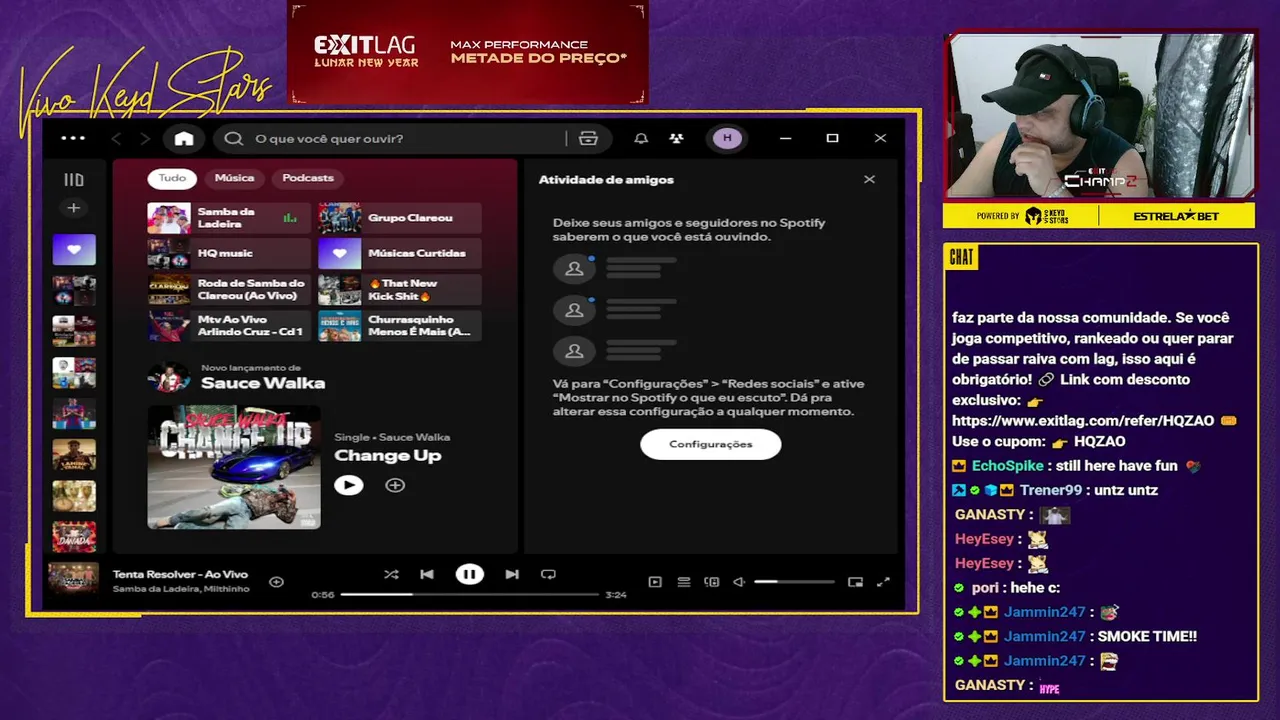Screen dimensions: 1280x720
Task: Add Change Up to library
Action: click(x=395, y=485)
